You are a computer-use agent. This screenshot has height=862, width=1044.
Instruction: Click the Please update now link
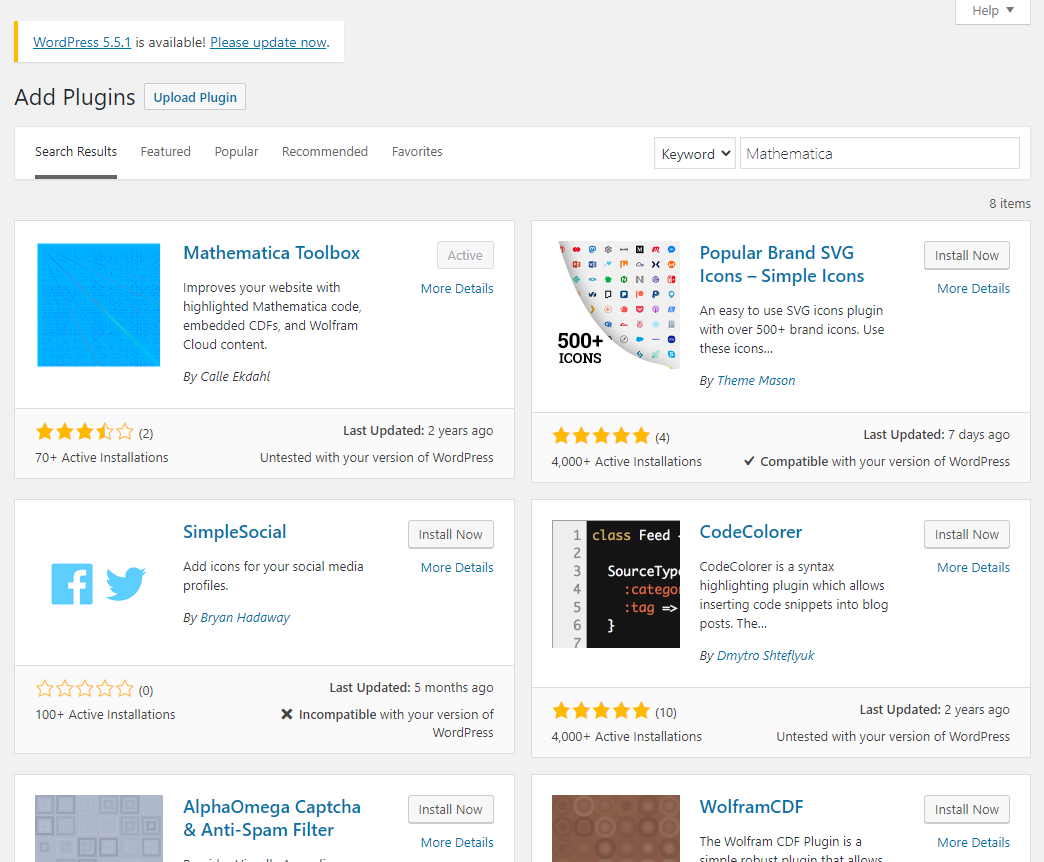[x=268, y=42]
